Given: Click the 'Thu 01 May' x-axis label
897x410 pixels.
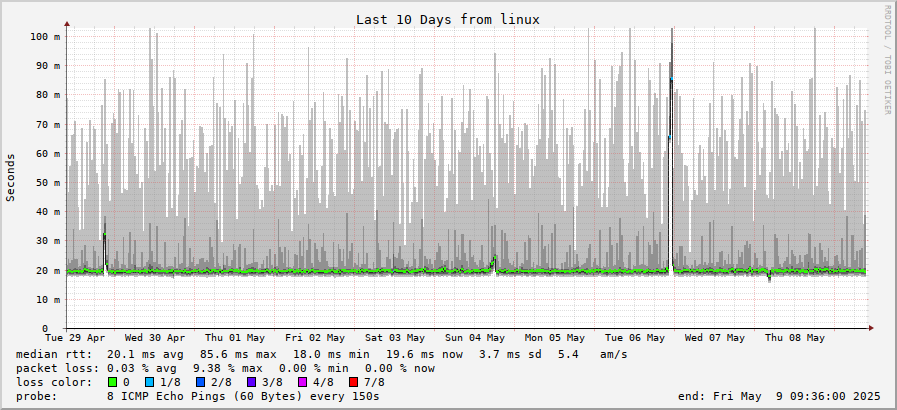Looking at the screenshot, I should (x=235, y=337).
